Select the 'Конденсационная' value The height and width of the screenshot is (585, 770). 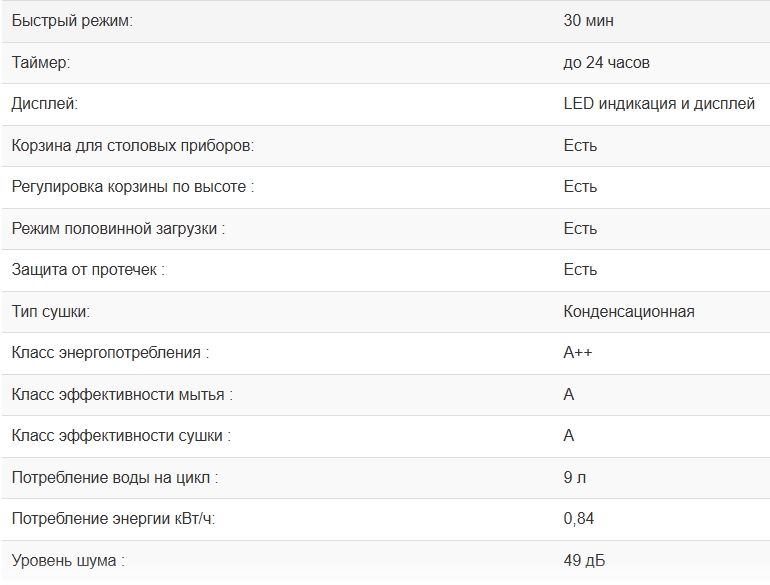pos(628,312)
